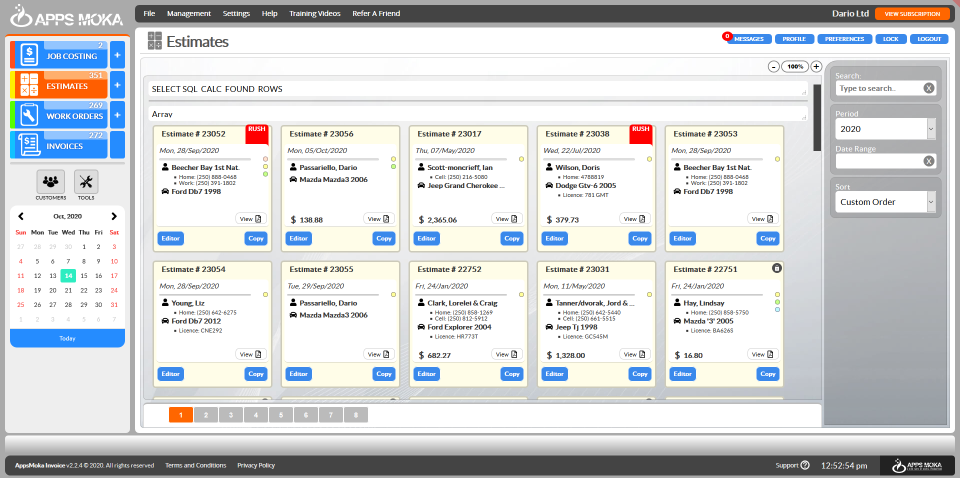Open the Work Orders wrench icon

pos(28,115)
